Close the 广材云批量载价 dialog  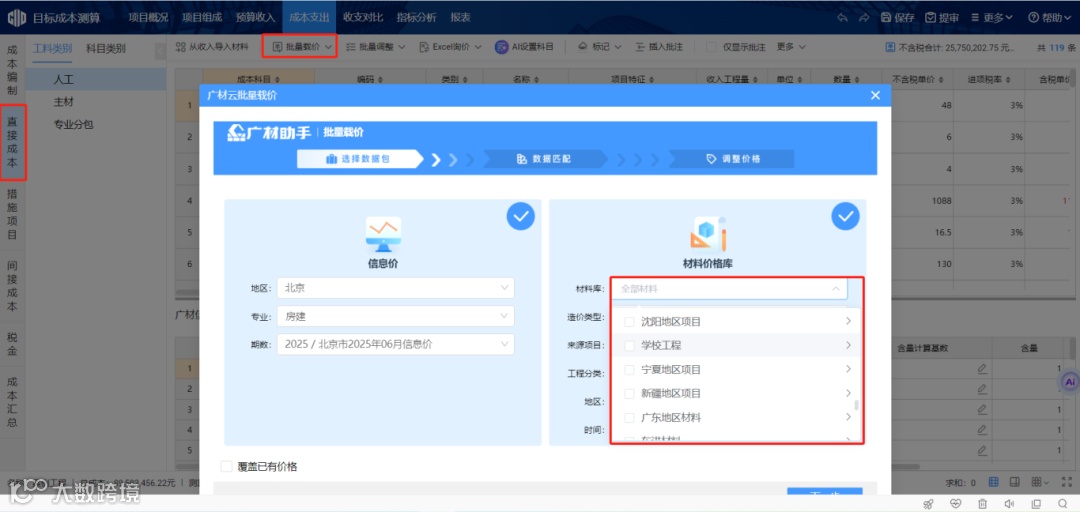(x=875, y=95)
